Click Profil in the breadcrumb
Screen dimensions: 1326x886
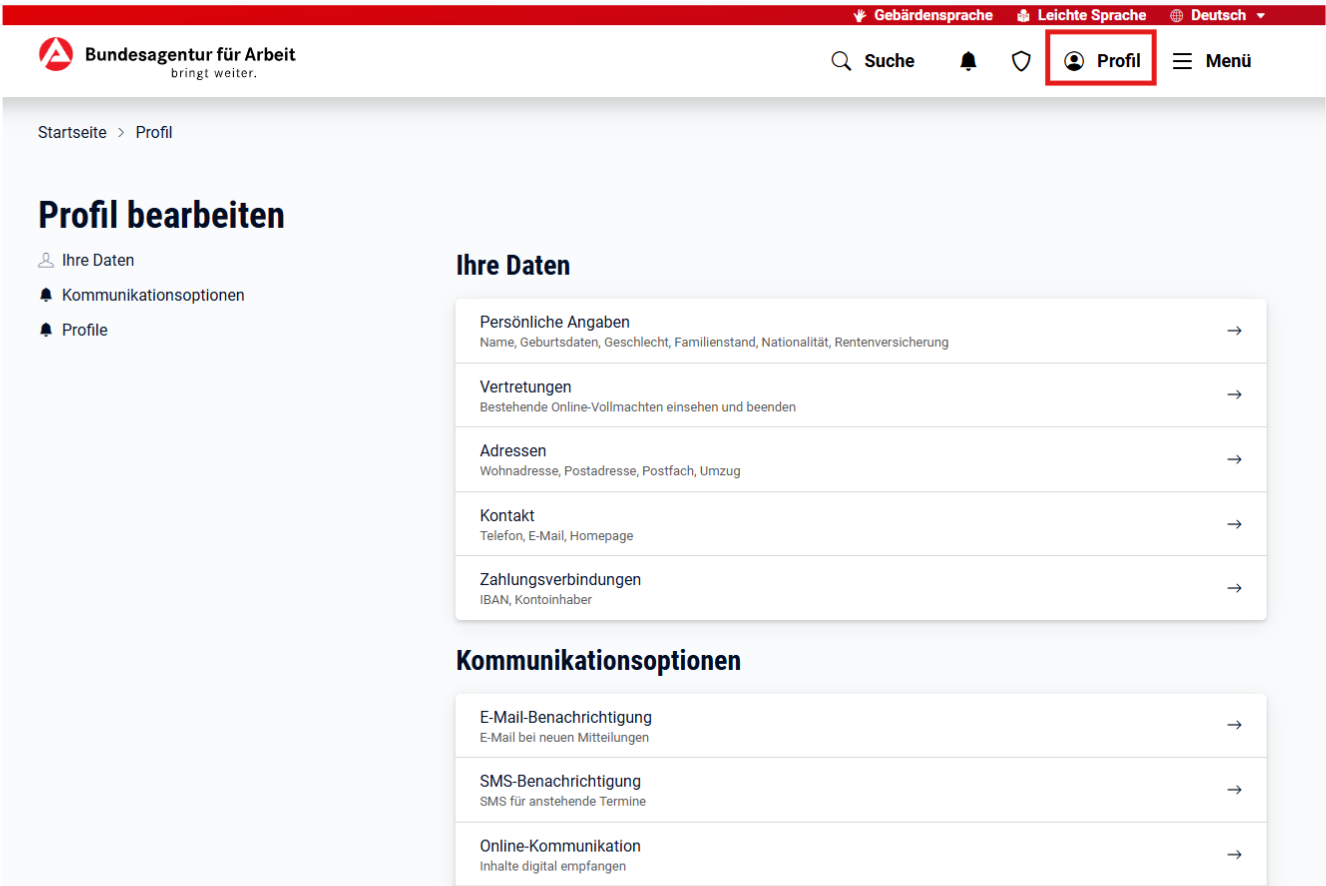154,132
